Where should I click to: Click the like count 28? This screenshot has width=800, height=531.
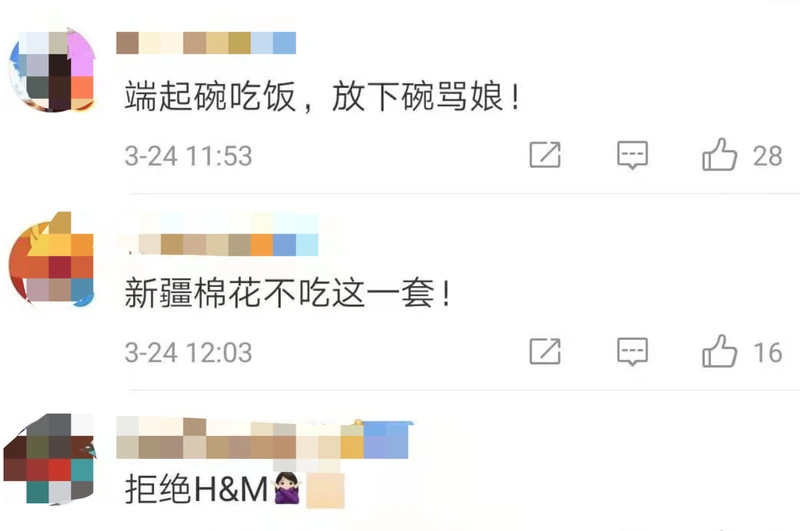tap(767, 156)
